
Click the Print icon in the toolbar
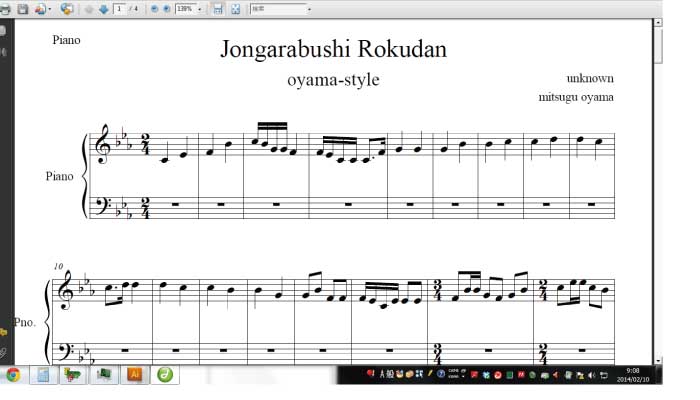5,9
